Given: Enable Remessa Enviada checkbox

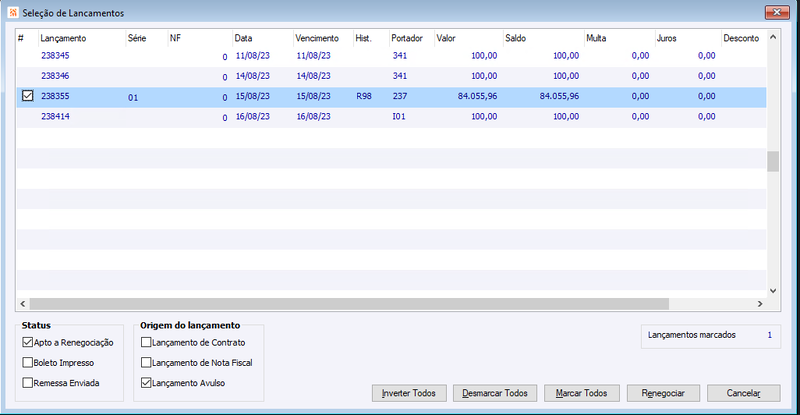Looking at the screenshot, I should (28, 383).
